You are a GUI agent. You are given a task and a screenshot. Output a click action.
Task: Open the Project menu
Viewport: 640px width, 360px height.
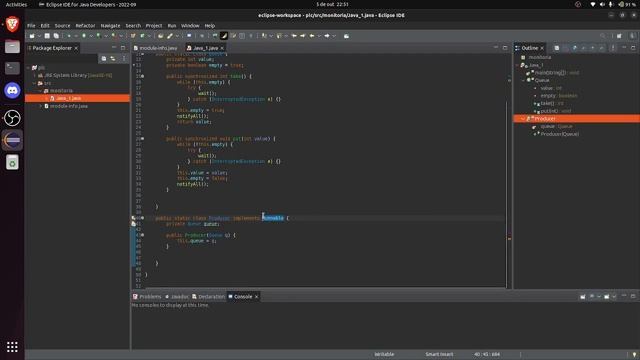pos(154,26)
